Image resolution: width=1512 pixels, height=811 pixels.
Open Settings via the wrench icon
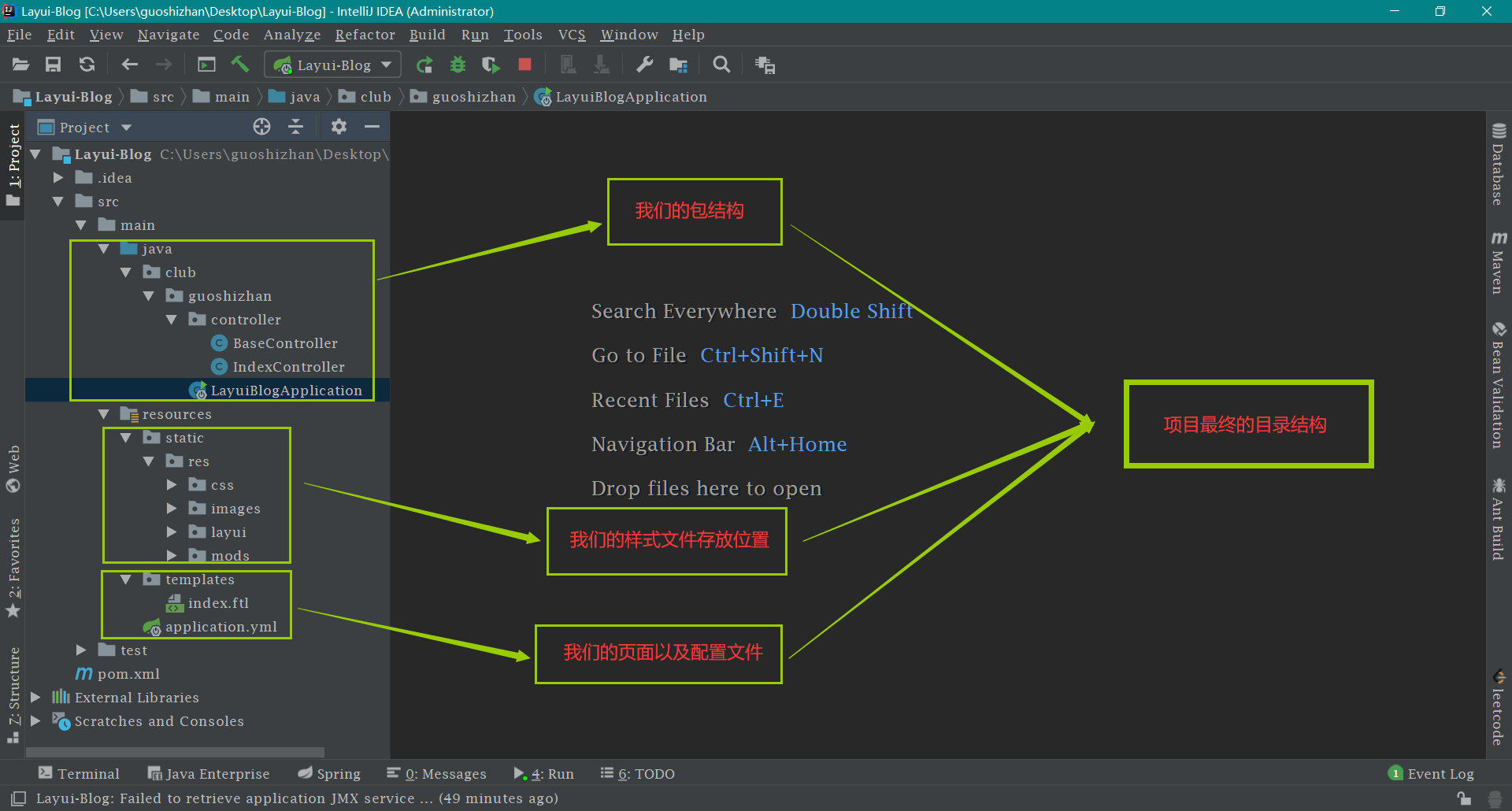pos(644,65)
